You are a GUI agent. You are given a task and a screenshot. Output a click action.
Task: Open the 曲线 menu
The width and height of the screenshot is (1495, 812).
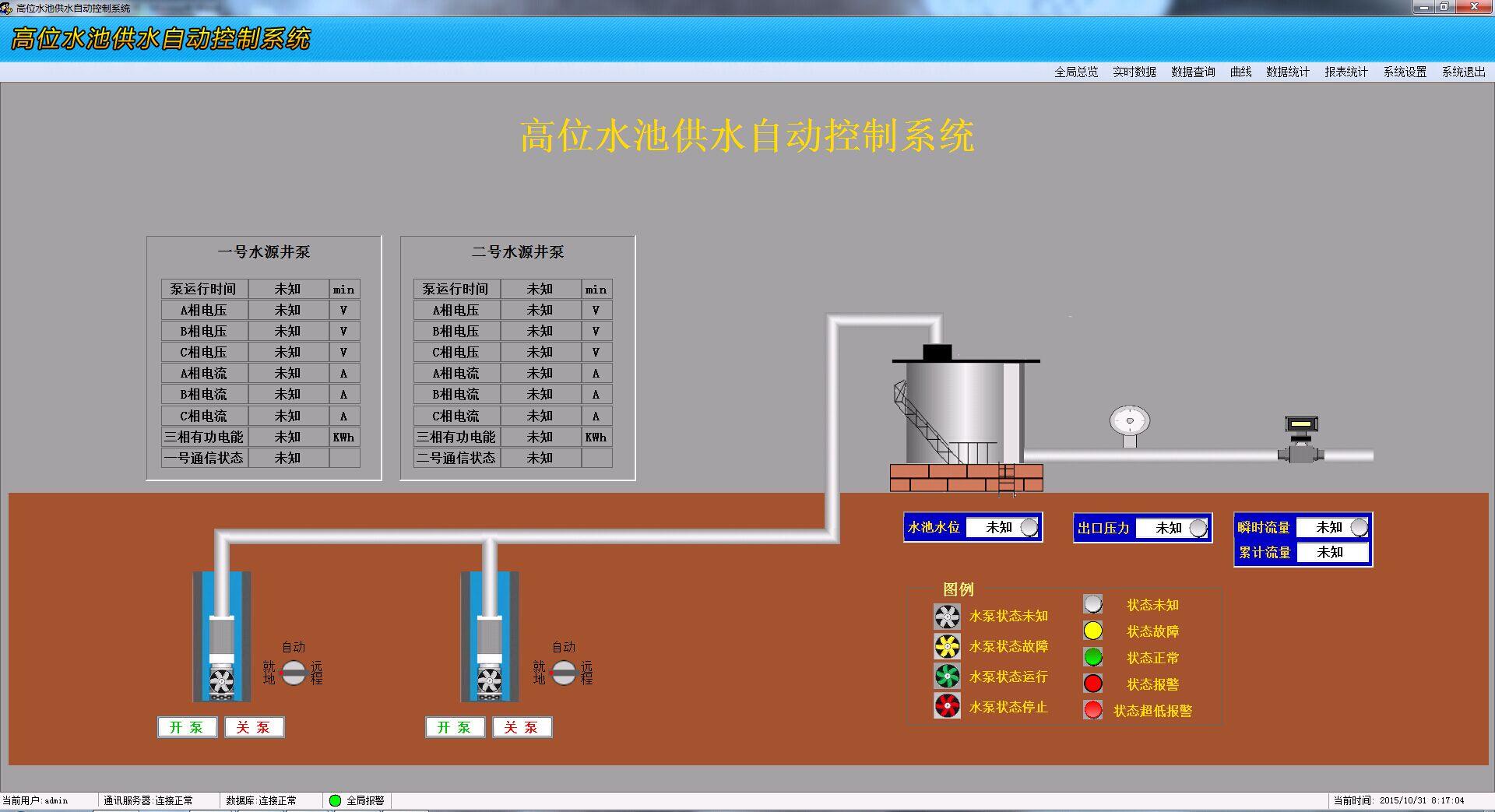point(1240,72)
